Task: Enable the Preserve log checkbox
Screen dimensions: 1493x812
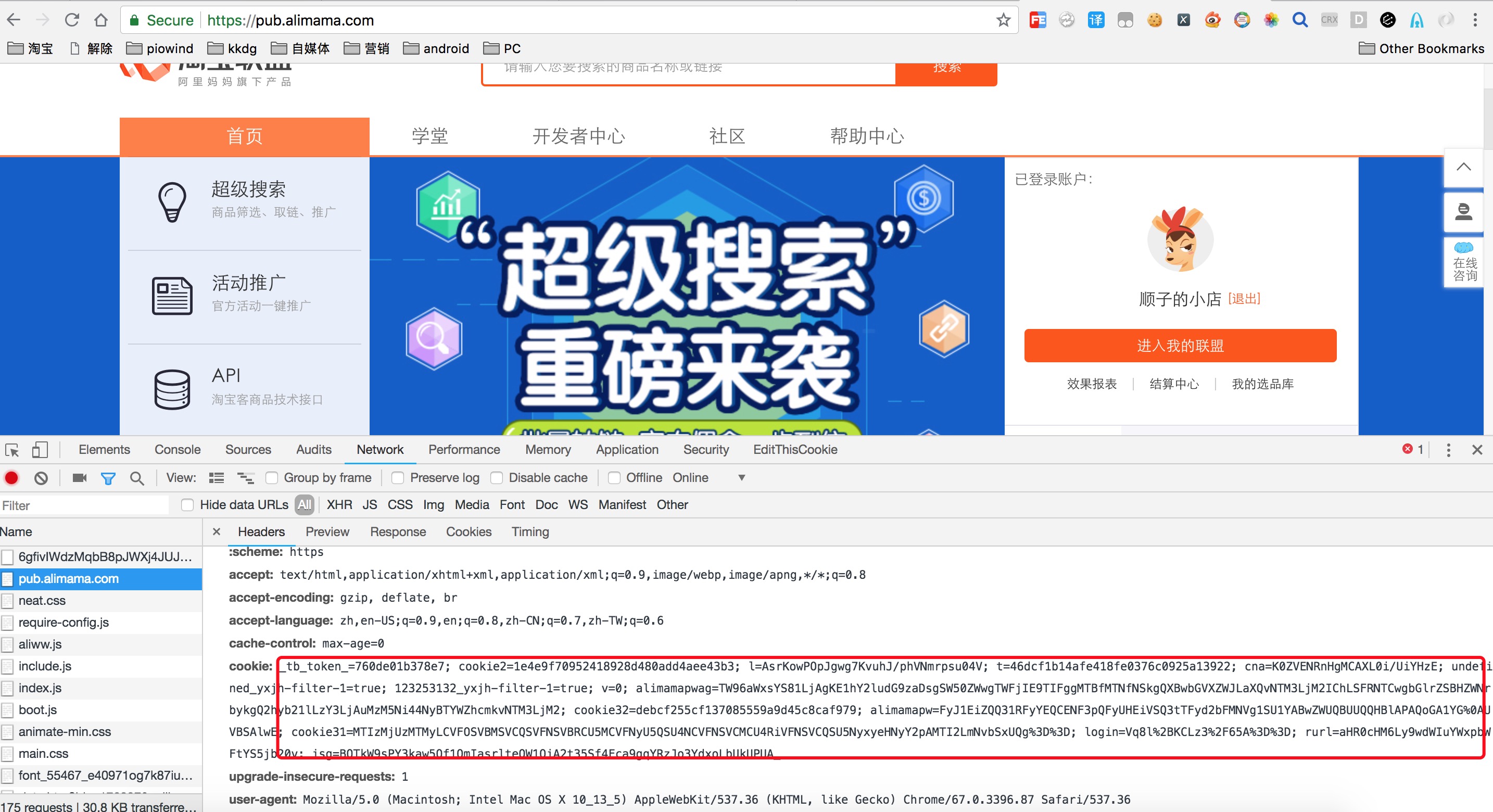Action: (x=398, y=478)
